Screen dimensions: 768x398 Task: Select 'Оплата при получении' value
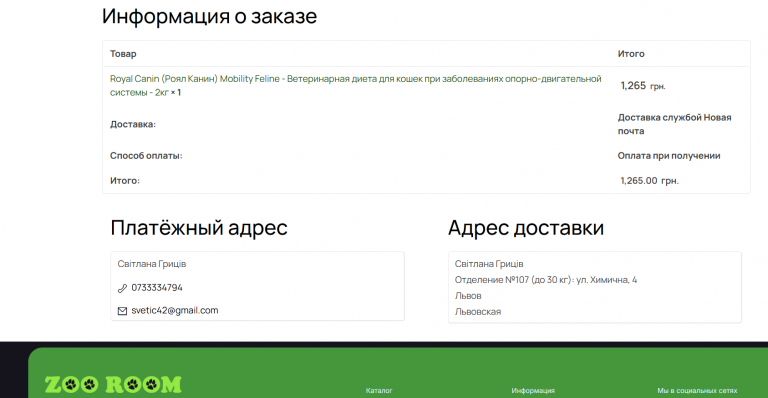pyautogui.click(x=669, y=156)
